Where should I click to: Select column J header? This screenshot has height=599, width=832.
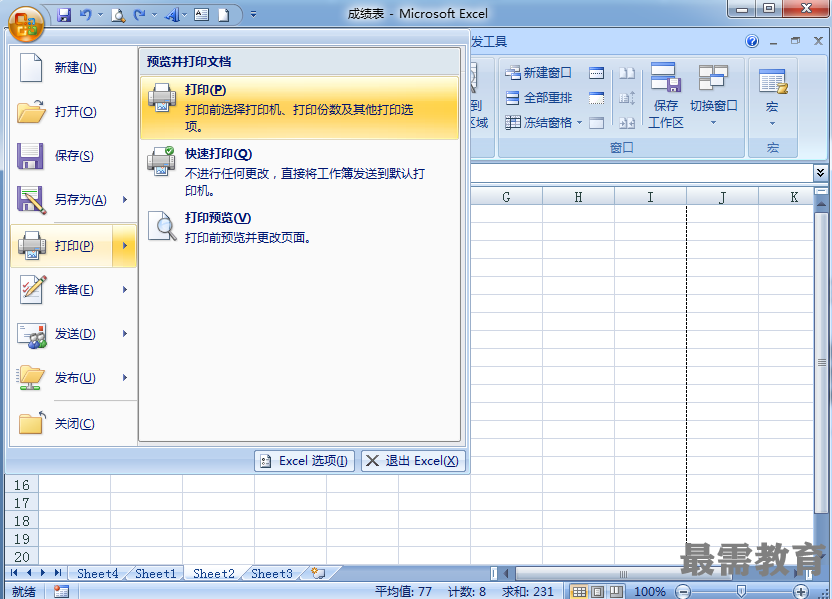pyautogui.click(x=722, y=197)
